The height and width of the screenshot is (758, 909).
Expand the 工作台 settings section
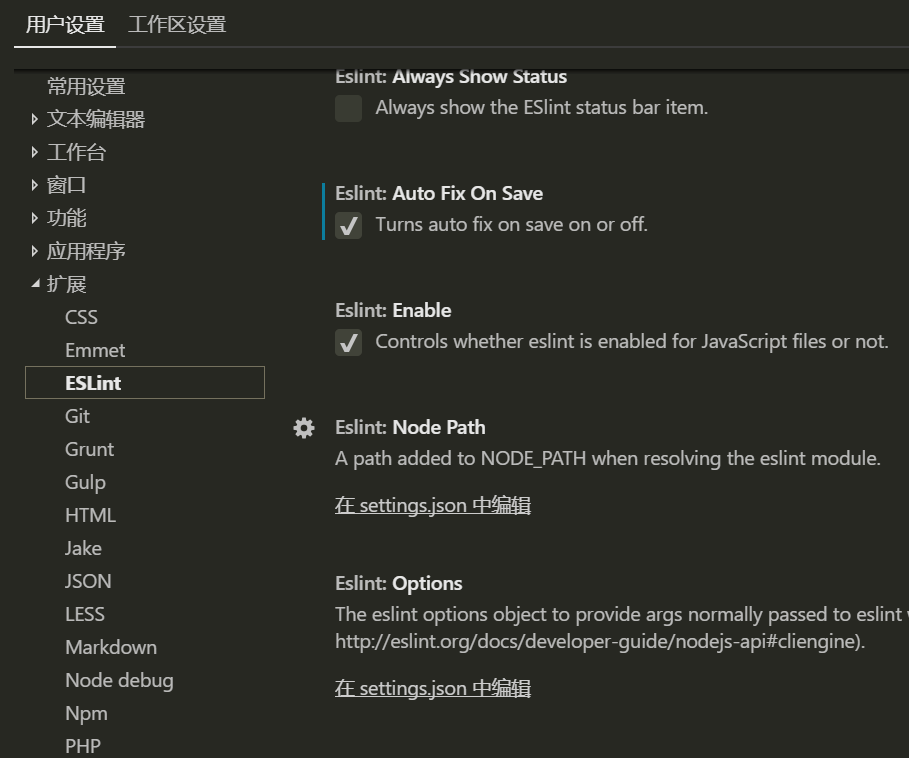35,153
